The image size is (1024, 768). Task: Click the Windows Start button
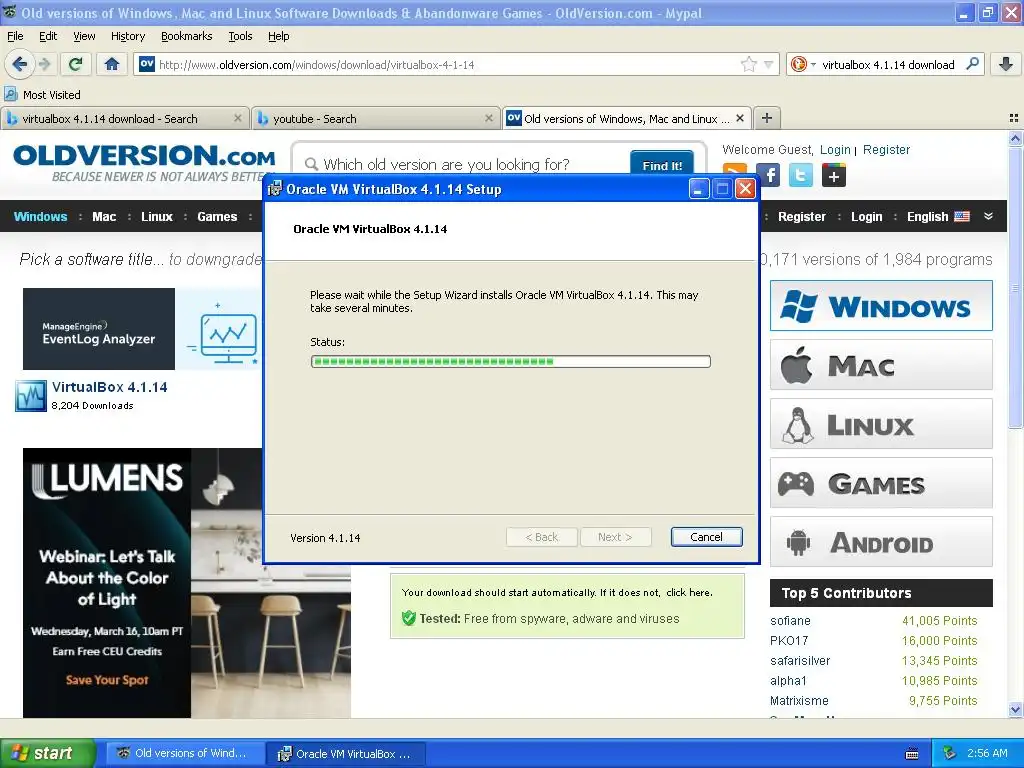point(48,753)
